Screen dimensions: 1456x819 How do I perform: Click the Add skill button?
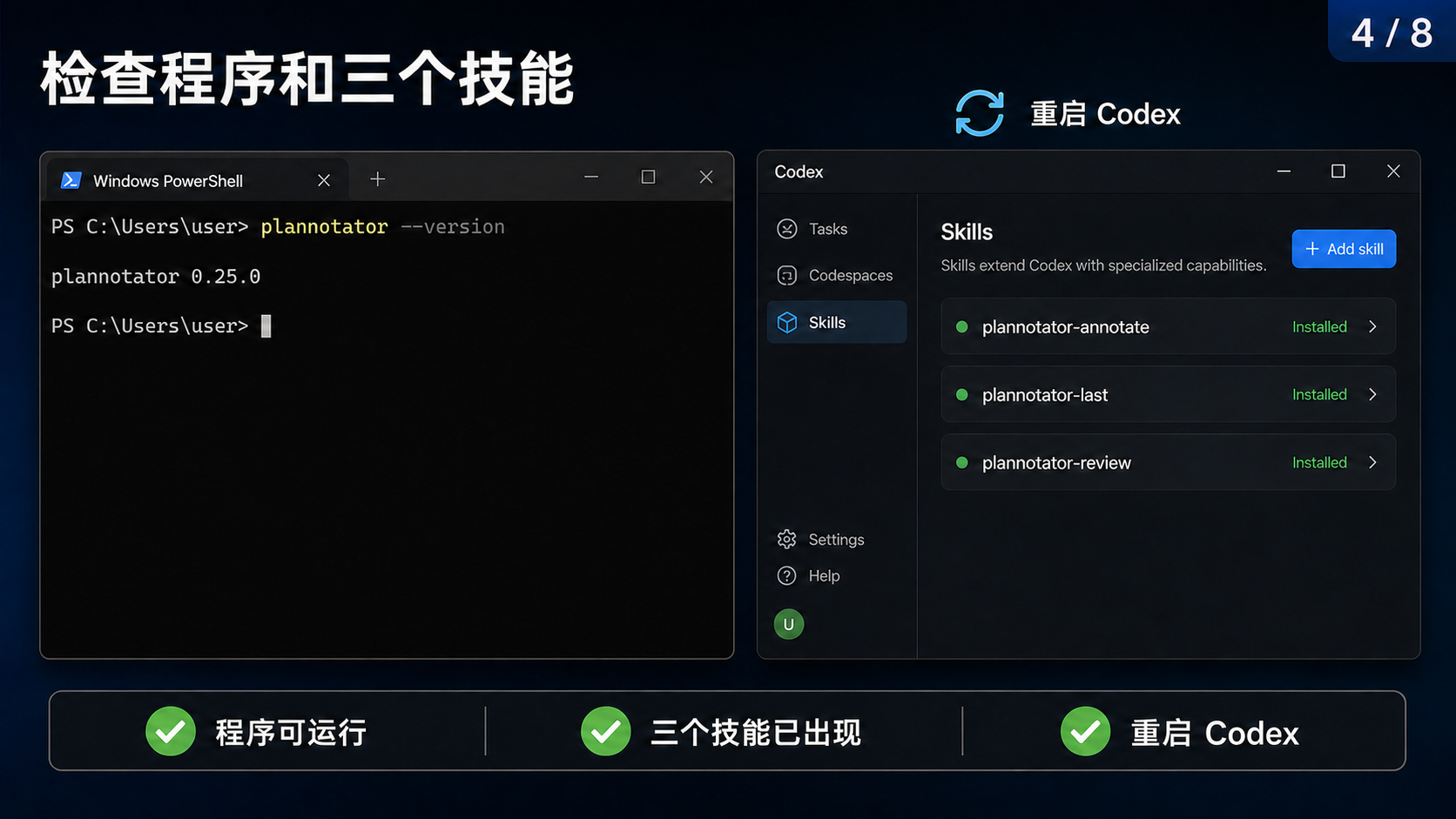pyautogui.click(x=1344, y=249)
